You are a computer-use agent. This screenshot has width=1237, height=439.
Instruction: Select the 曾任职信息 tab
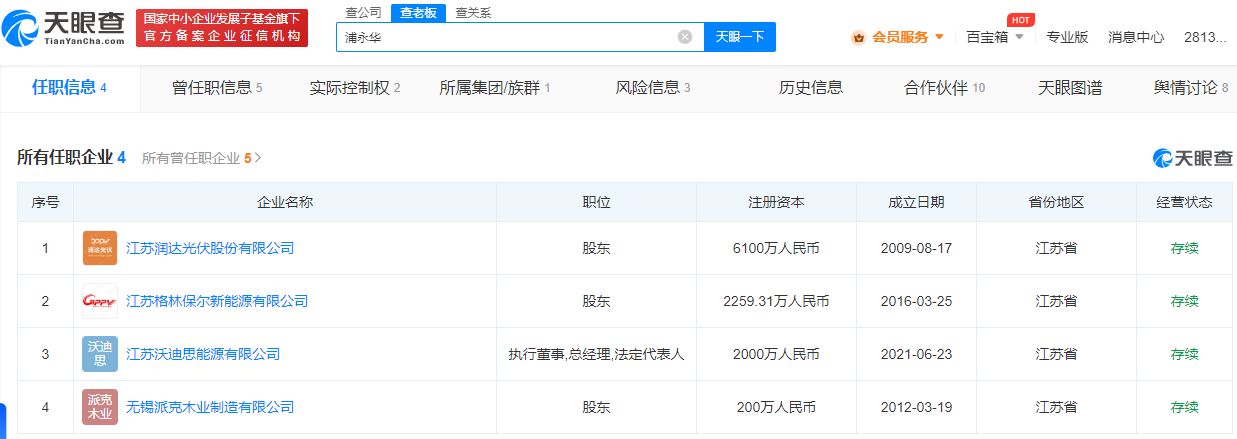[217, 88]
